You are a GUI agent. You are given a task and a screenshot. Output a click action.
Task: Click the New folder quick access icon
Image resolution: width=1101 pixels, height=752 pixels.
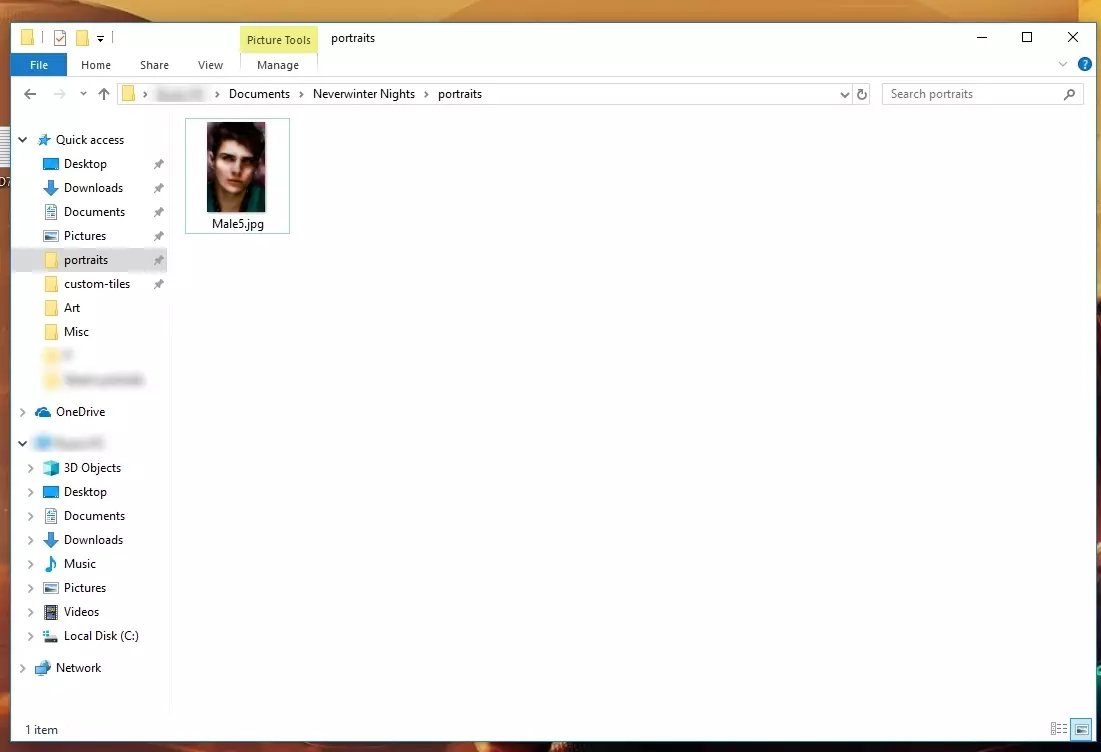click(82, 38)
